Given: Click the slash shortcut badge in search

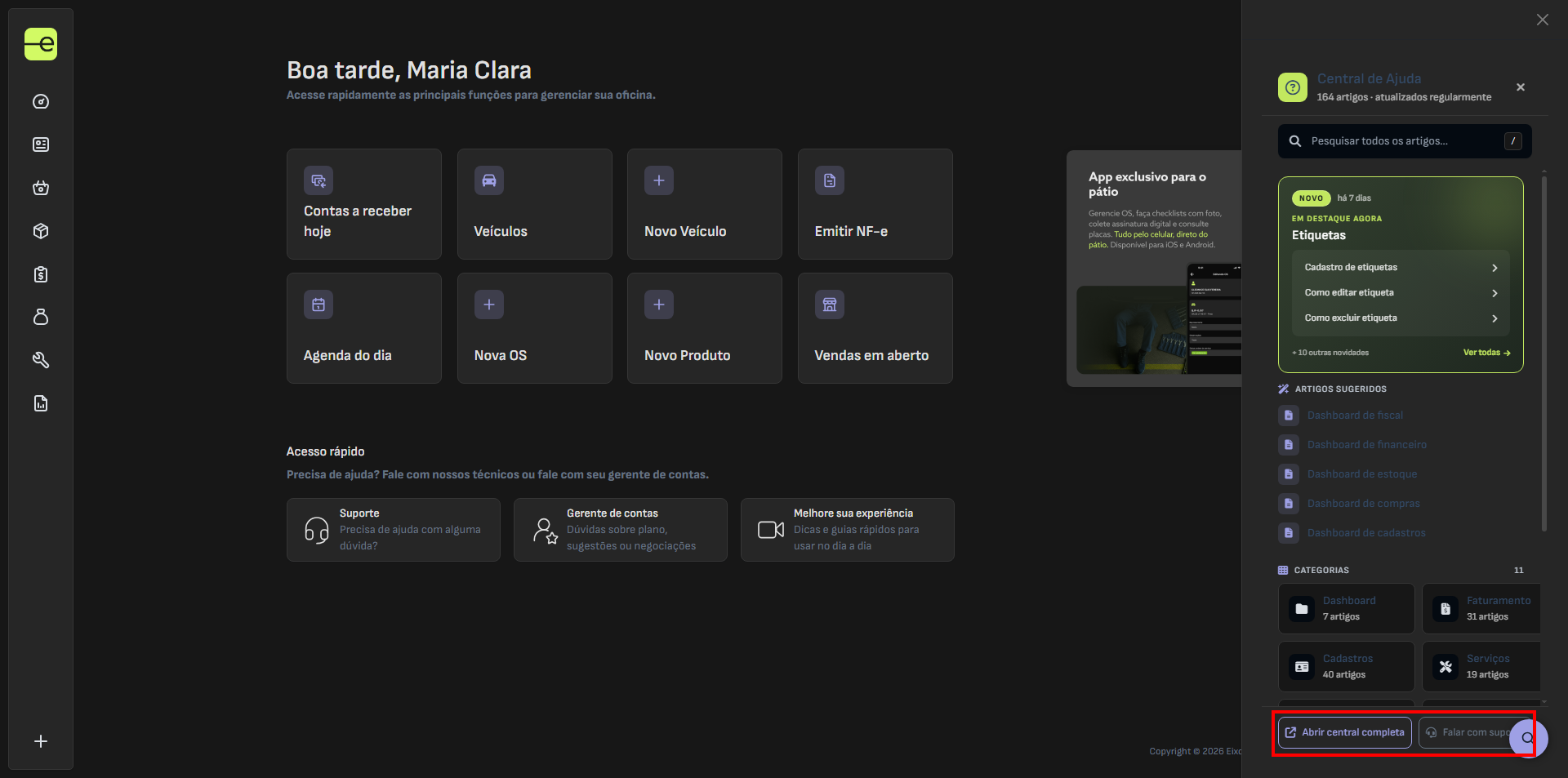Looking at the screenshot, I should (1513, 141).
